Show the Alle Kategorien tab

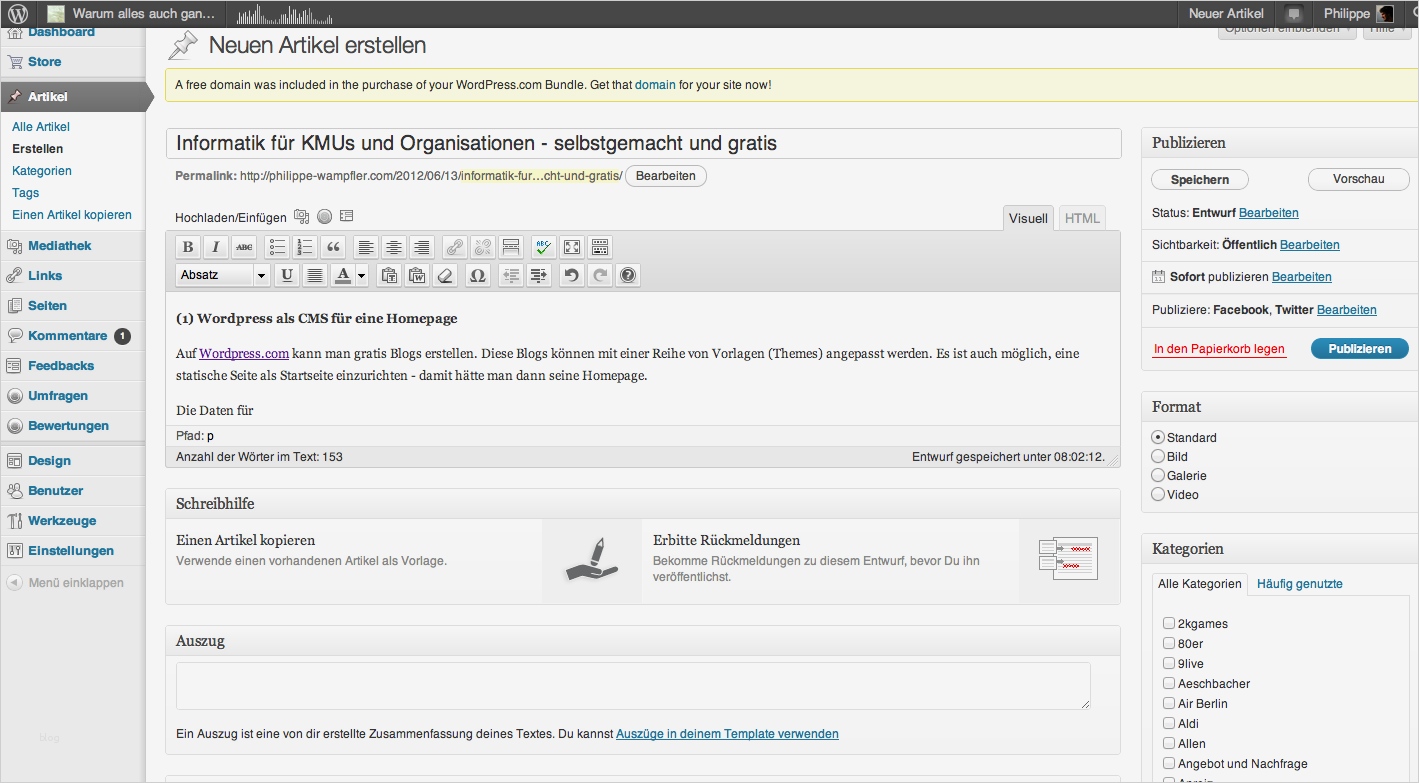(1200, 583)
